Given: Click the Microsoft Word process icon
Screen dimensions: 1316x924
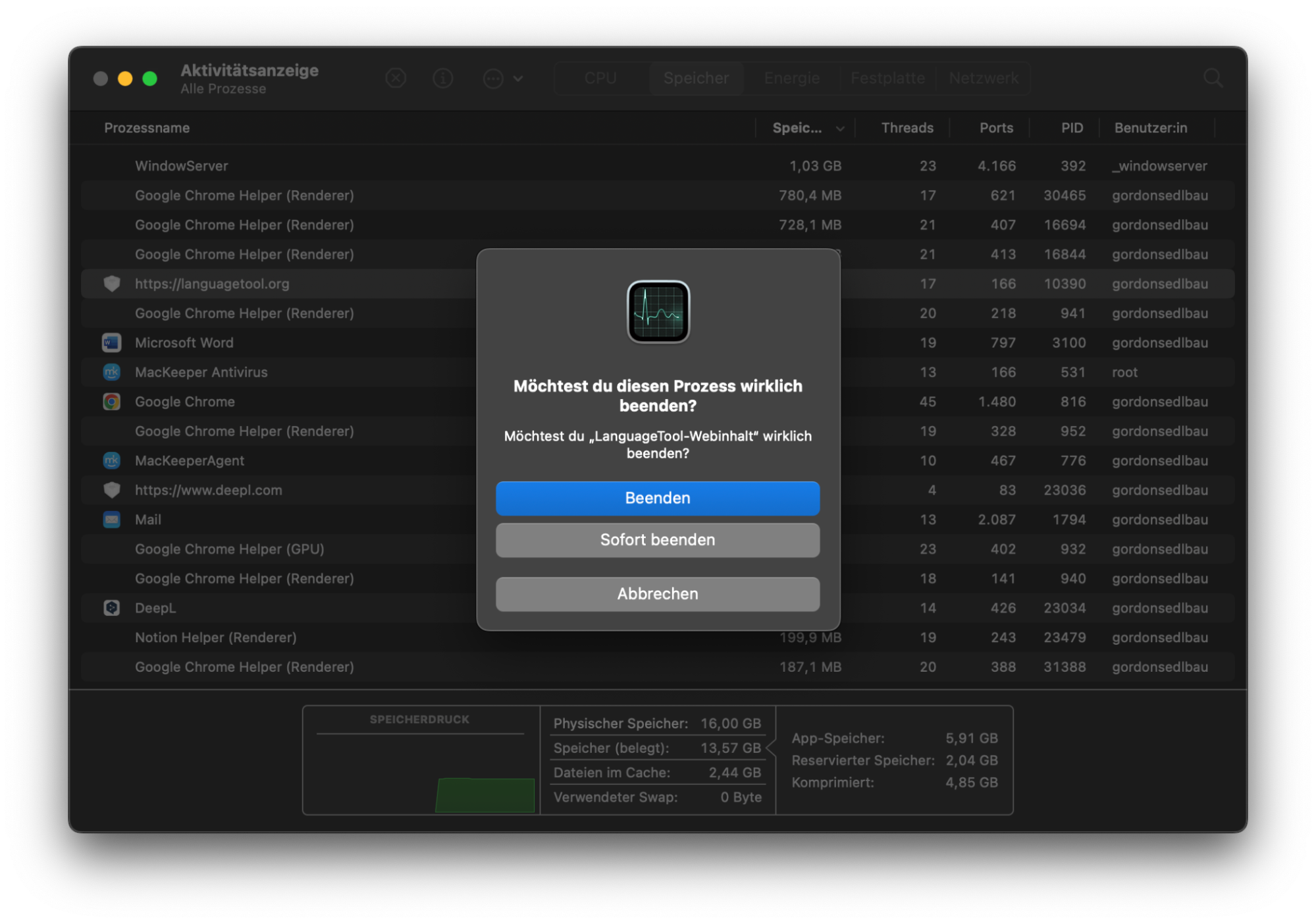Looking at the screenshot, I should (112, 342).
